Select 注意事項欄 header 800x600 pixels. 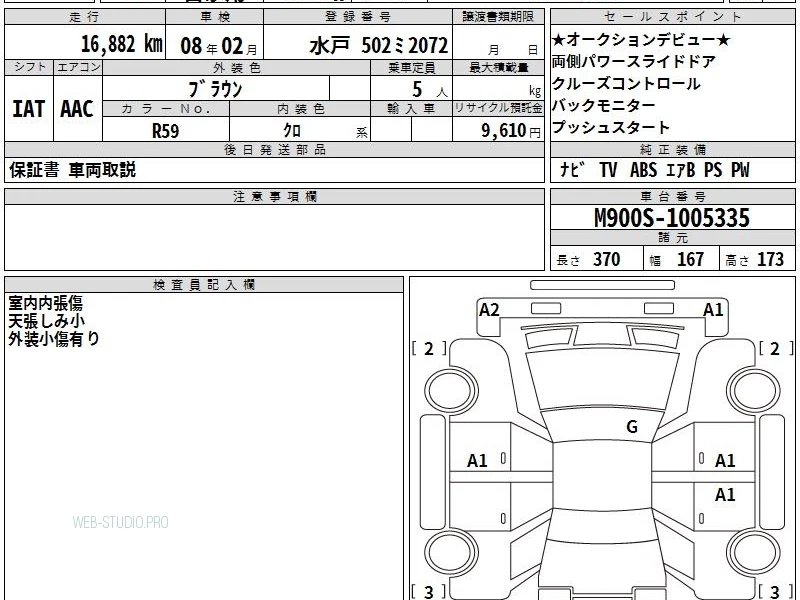(274, 196)
